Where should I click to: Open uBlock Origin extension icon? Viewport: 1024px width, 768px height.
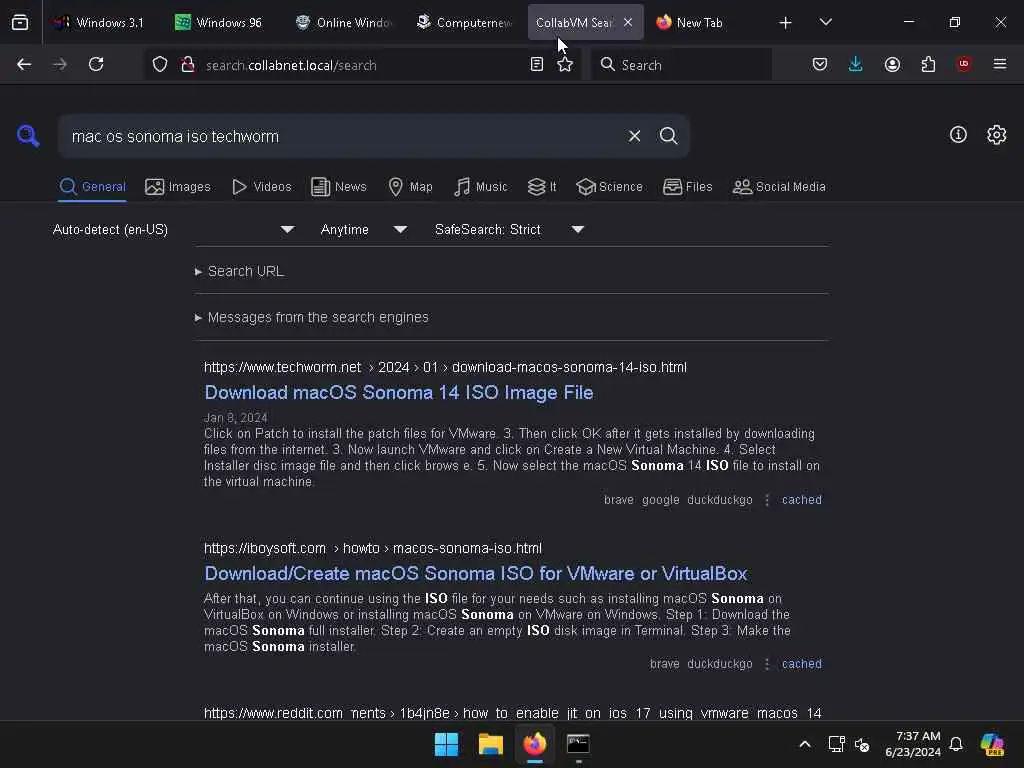pos(963,64)
